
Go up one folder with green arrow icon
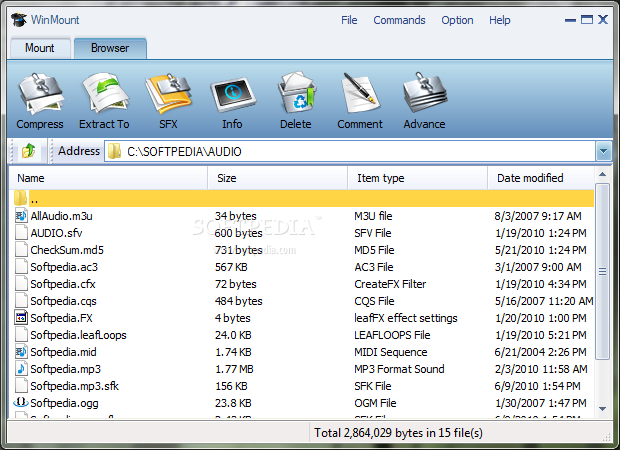[x=28, y=151]
